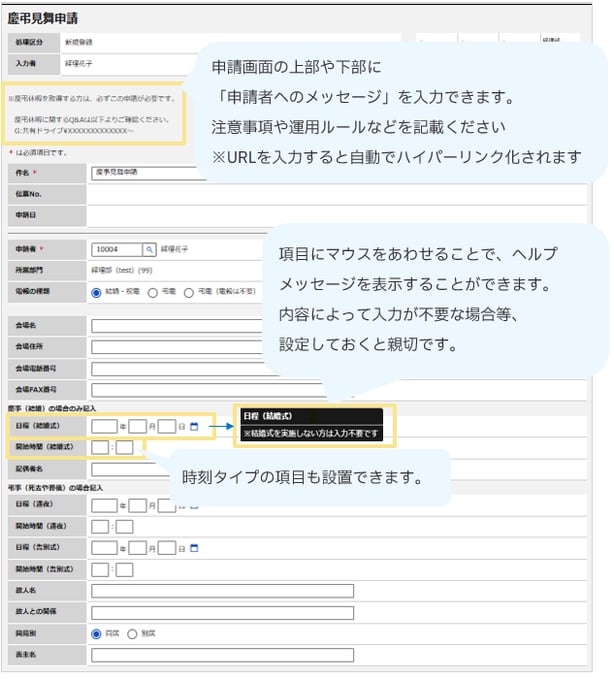The width and height of the screenshot is (614, 679).
Task: Click 経理花子 name beside the 申請者 code
Action: (x=175, y=250)
